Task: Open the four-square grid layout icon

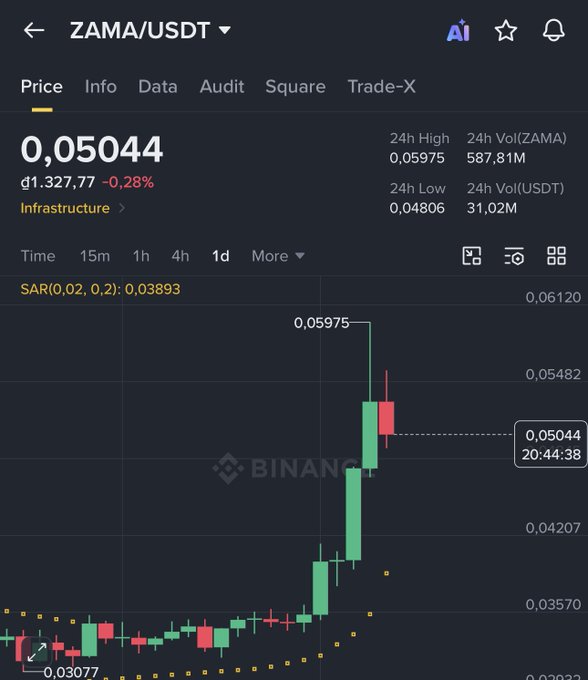Action: 556,255
